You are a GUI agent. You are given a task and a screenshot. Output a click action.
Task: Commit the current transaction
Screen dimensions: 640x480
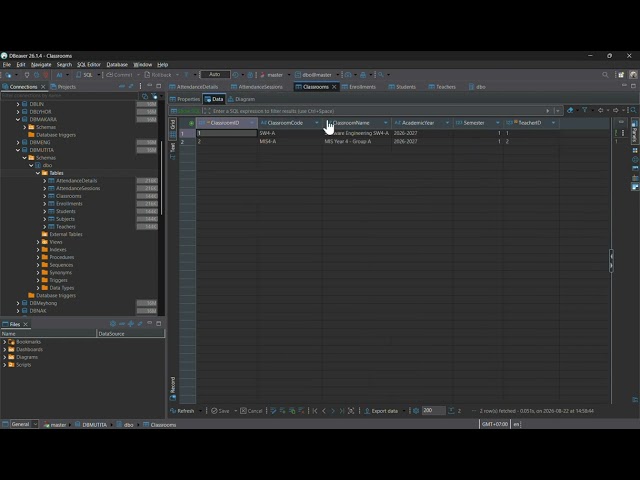pyautogui.click(x=119, y=75)
